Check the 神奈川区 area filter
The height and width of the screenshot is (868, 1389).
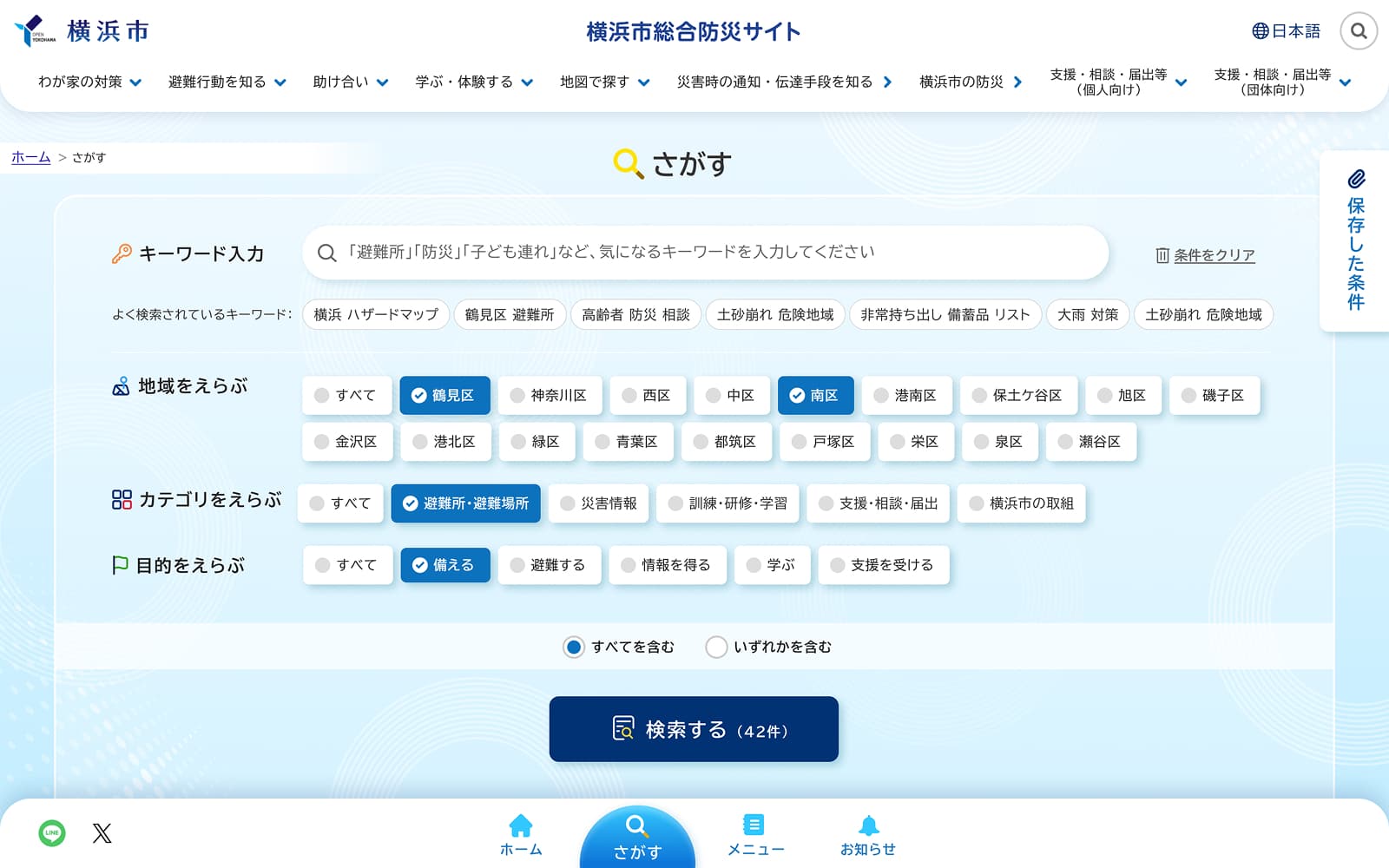pyautogui.click(x=549, y=395)
